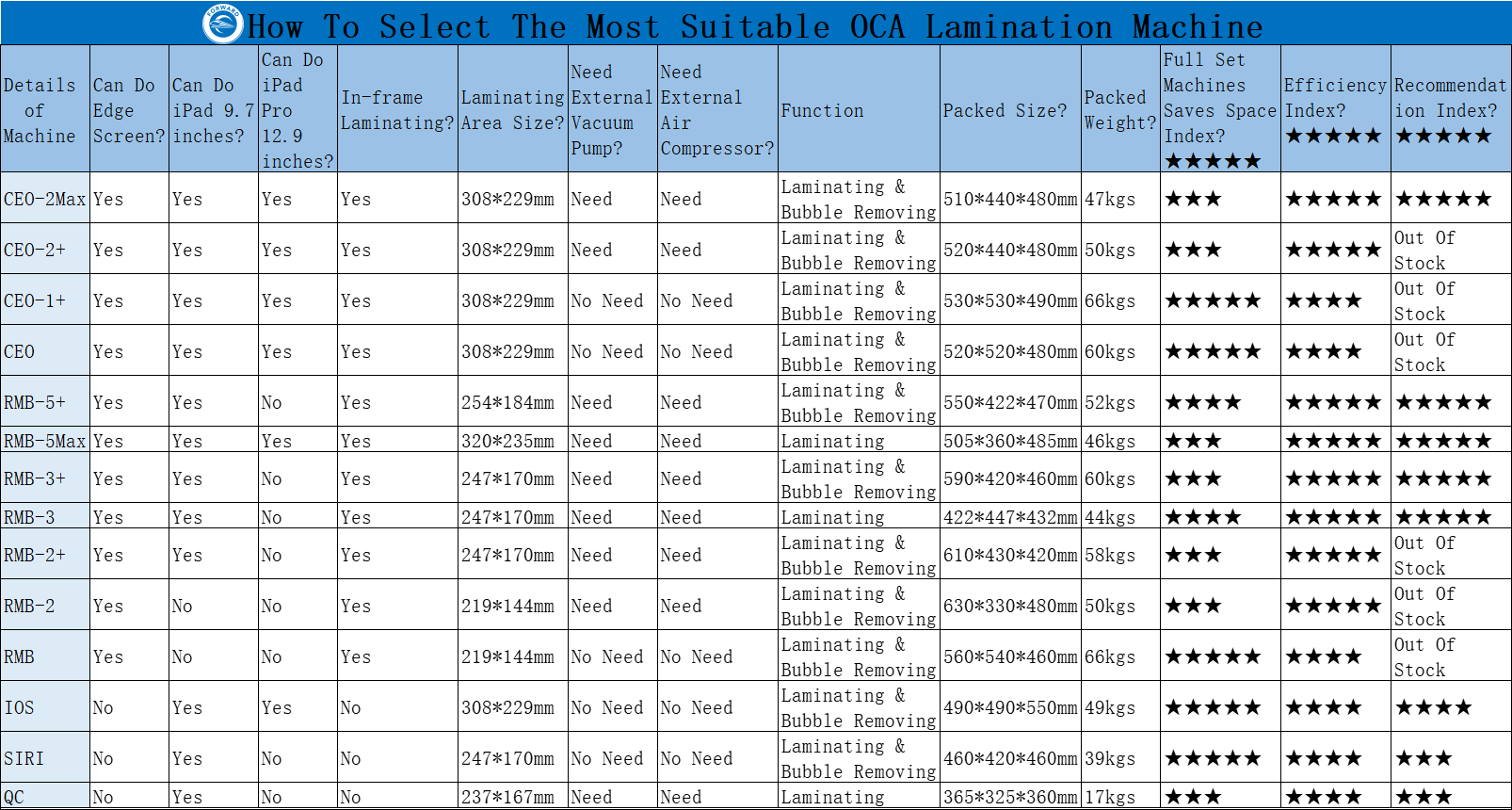Click packed weight '49kgs' cell

point(1120,707)
